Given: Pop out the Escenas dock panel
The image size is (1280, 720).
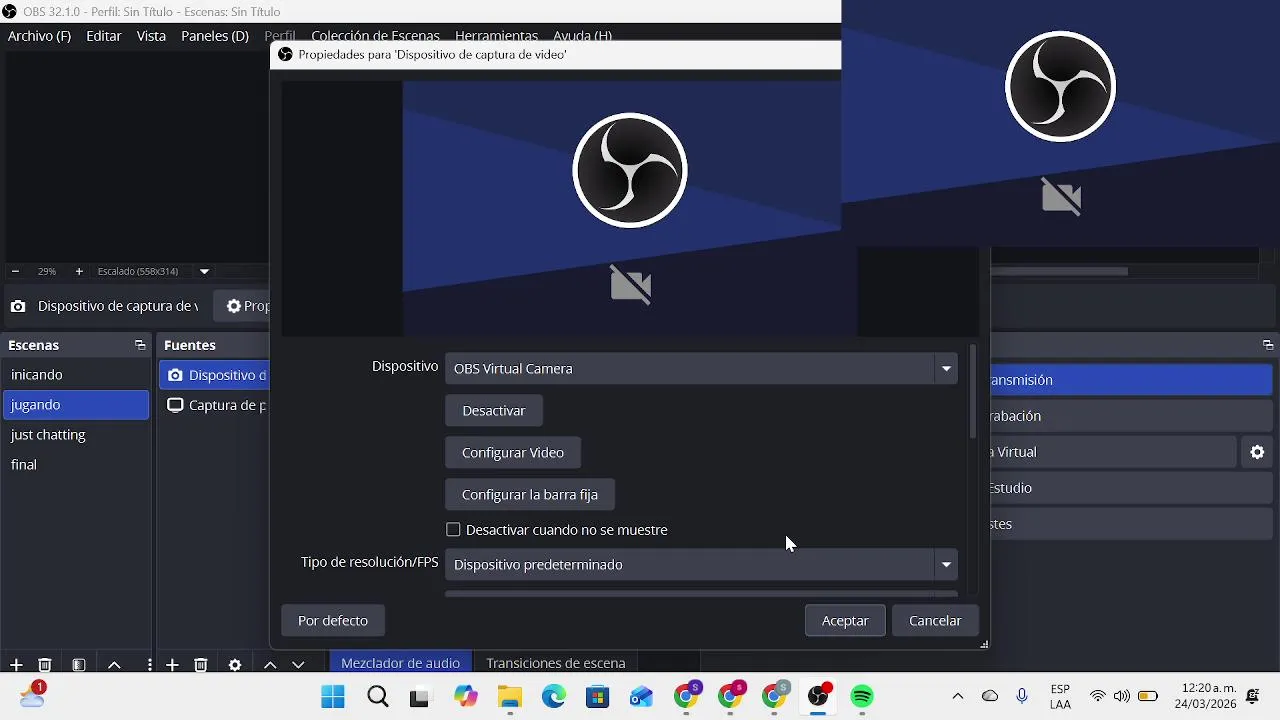Looking at the screenshot, I should click(x=140, y=345).
